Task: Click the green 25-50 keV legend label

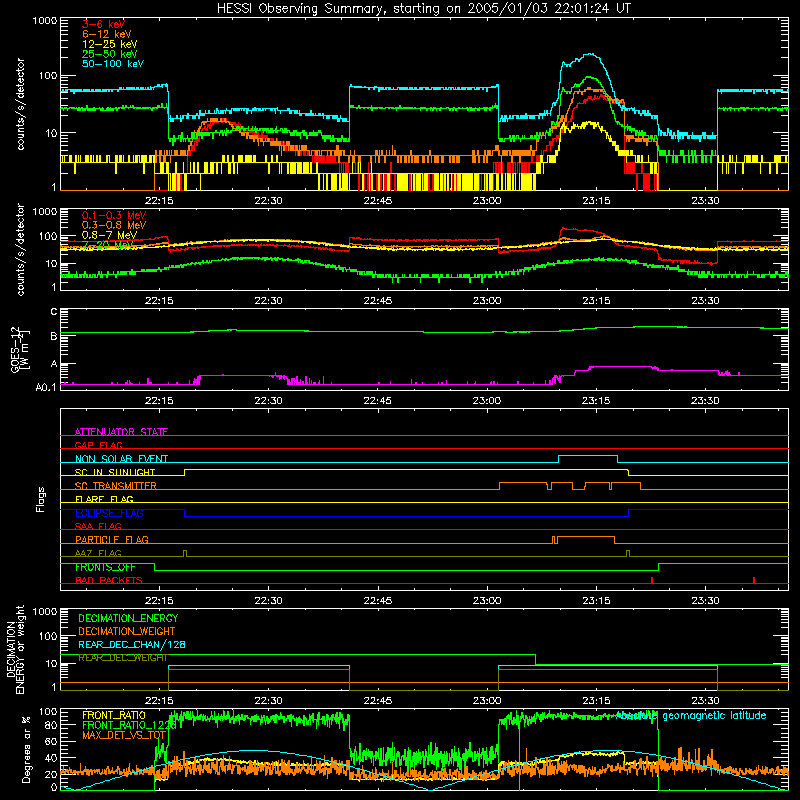Action: click(109, 54)
